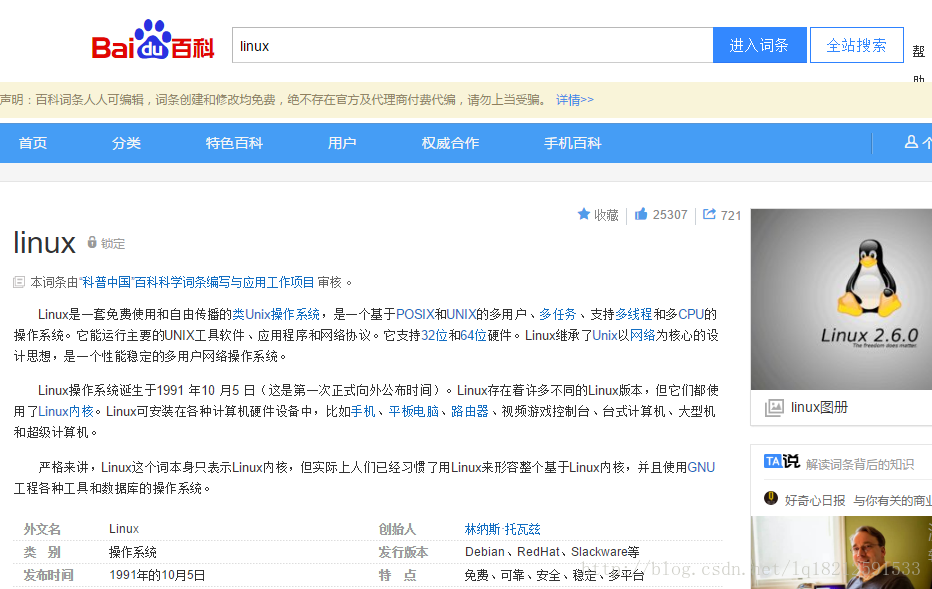Click the TA说 logo icon
This screenshot has width=932, height=589.
pyautogui.click(x=782, y=461)
